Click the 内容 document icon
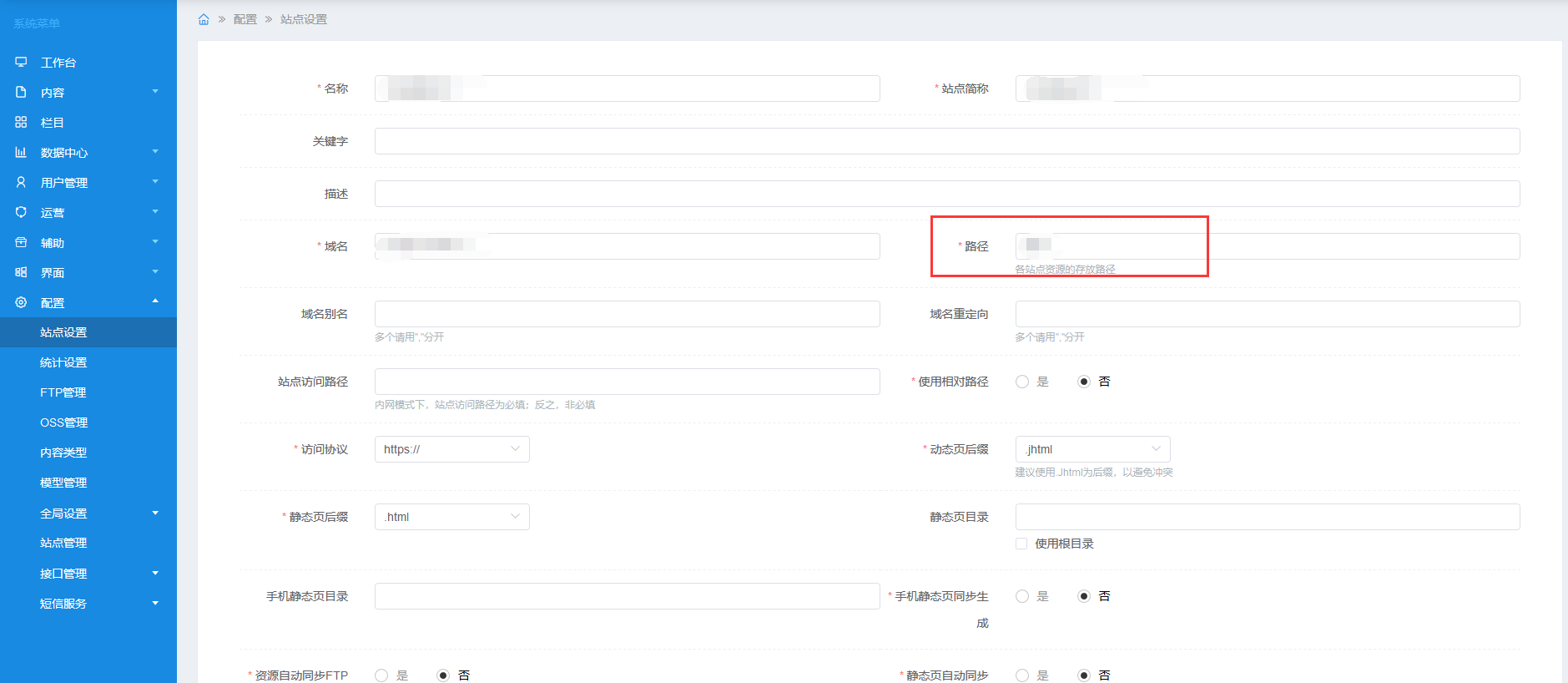The image size is (1568, 683). tap(21, 92)
